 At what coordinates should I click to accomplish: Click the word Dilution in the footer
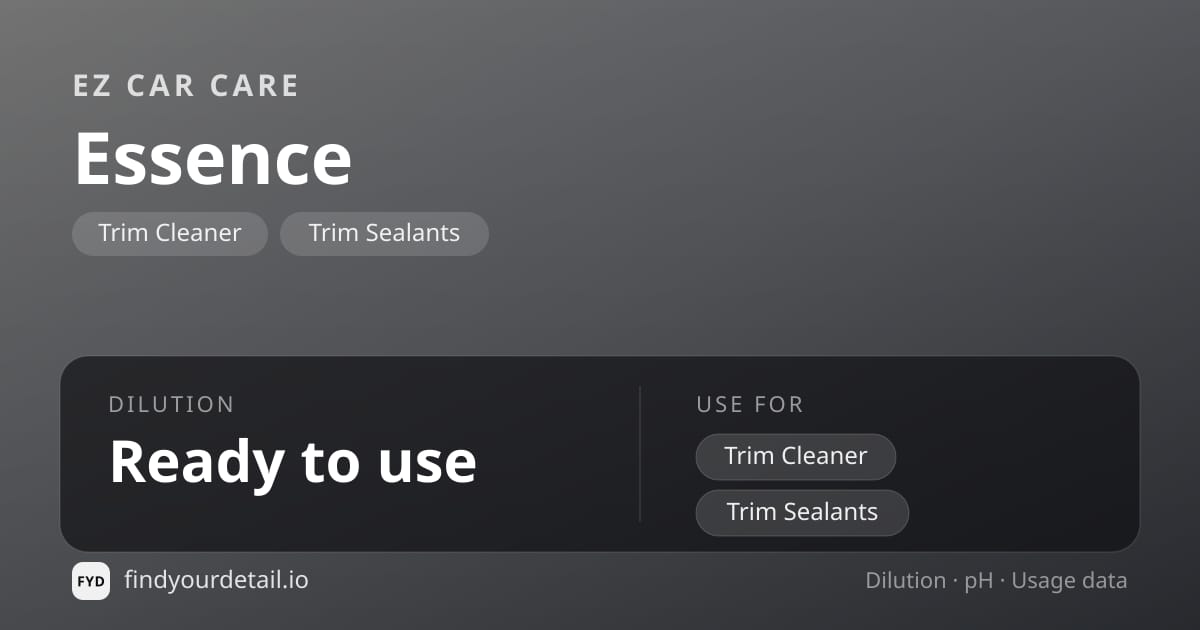[x=906, y=581]
